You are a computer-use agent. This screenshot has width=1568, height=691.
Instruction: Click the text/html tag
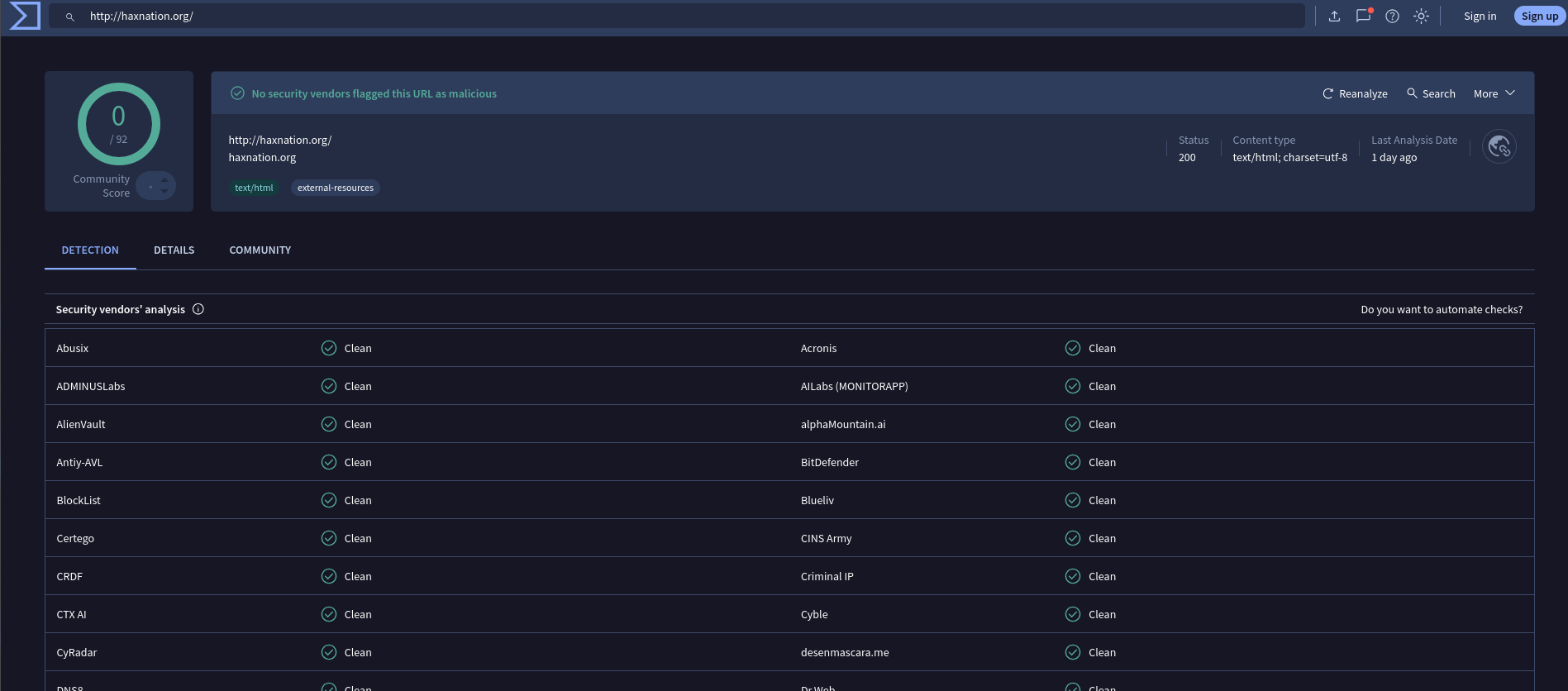pyautogui.click(x=254, y=188)
